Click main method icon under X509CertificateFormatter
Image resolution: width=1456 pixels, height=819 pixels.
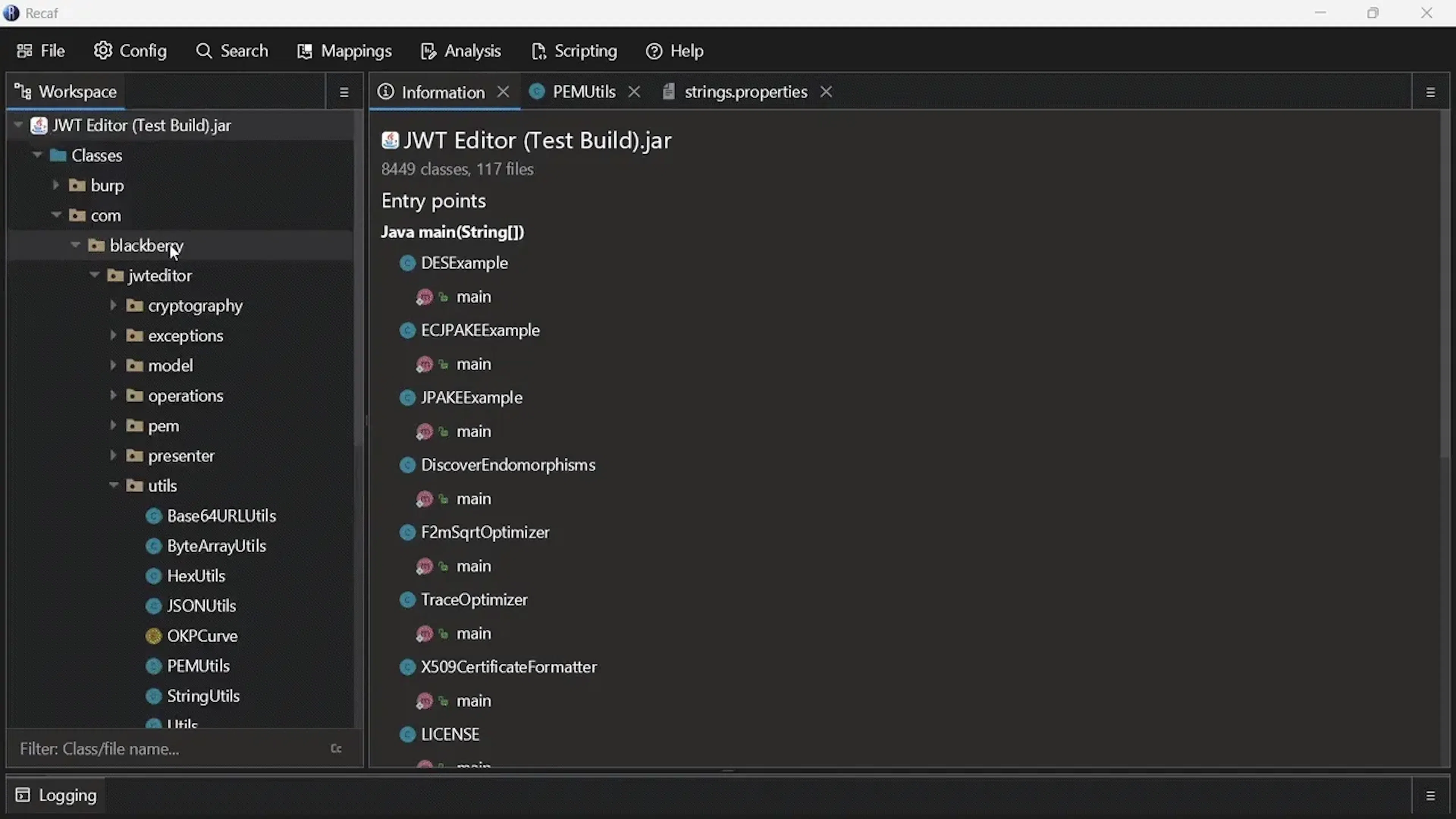pos(425,700)
